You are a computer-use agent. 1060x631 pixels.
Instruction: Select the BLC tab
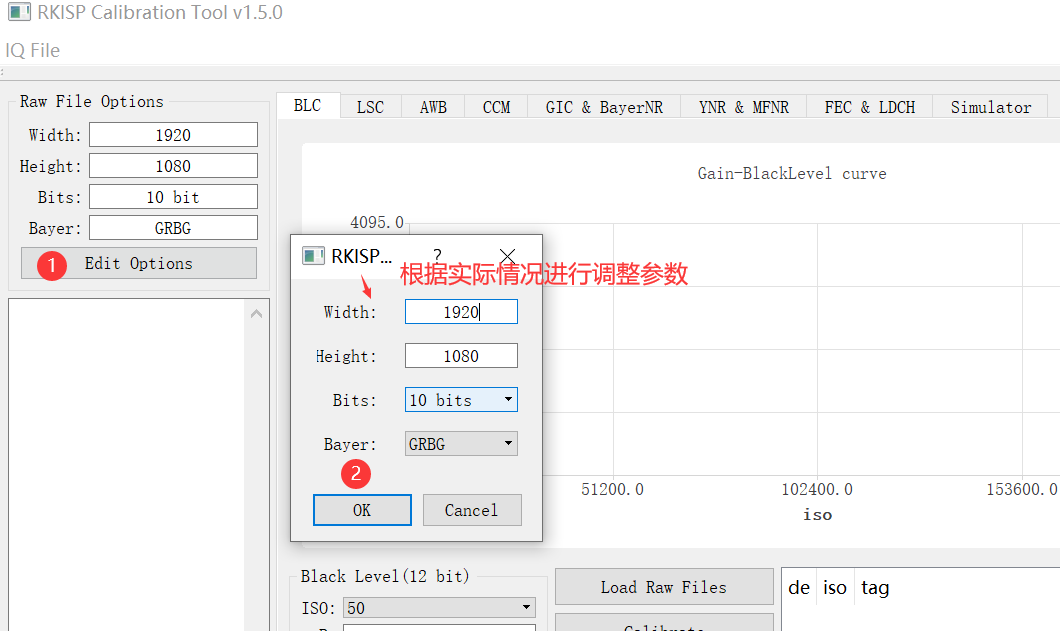click(307, 104)
